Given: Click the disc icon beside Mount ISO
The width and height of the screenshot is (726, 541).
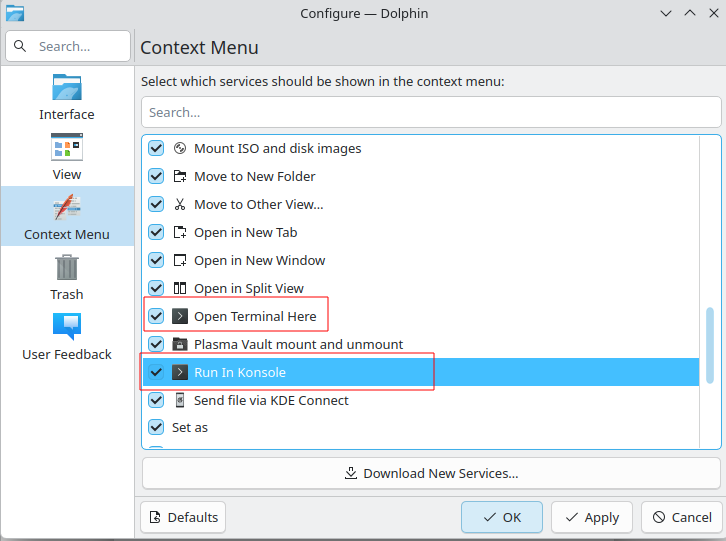Looking at the screenshot, I should pyautogui.click(x=180, y=148).
